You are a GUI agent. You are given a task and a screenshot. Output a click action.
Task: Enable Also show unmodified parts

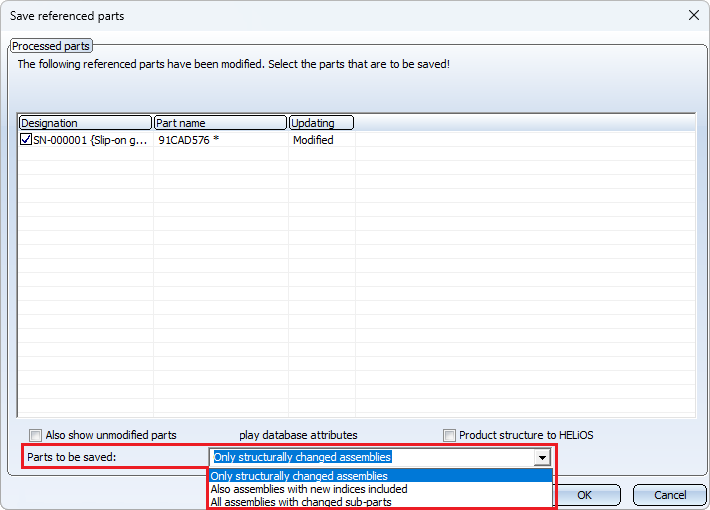pyautogui.click(x=35, y=435)
